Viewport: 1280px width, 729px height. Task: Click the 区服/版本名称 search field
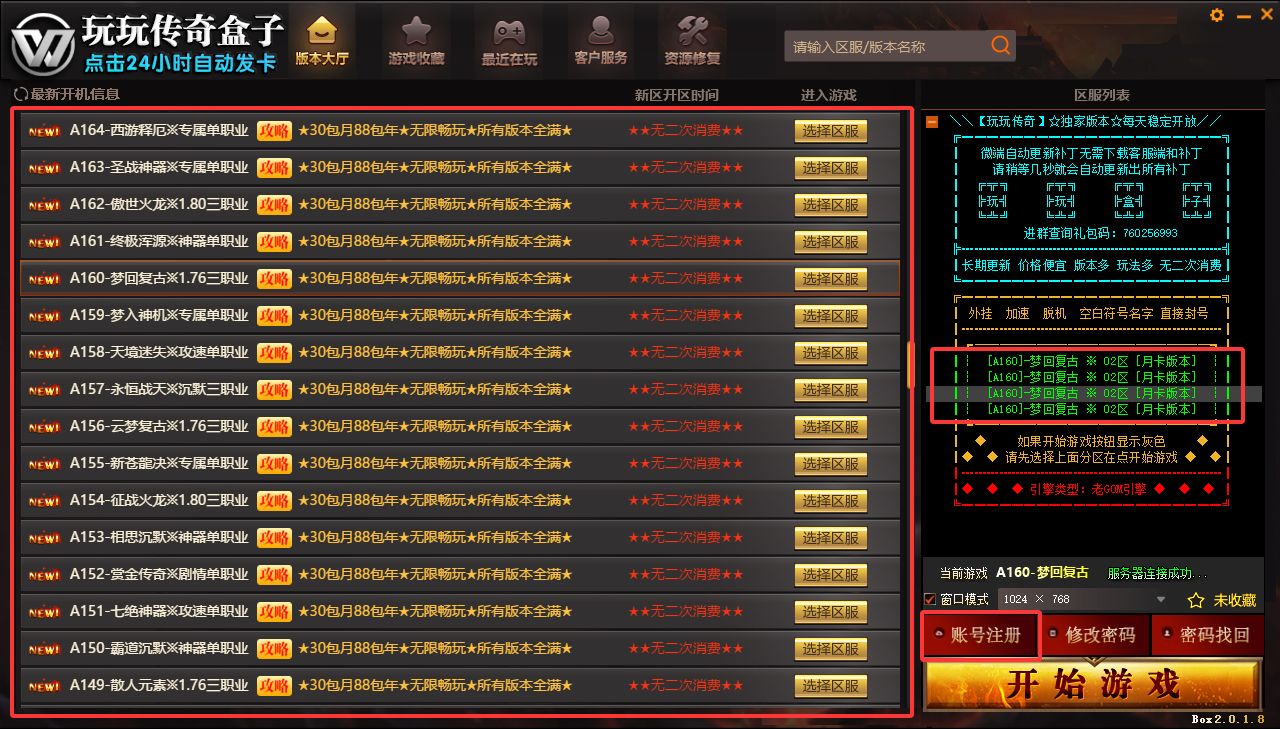(x=885, y=46)
